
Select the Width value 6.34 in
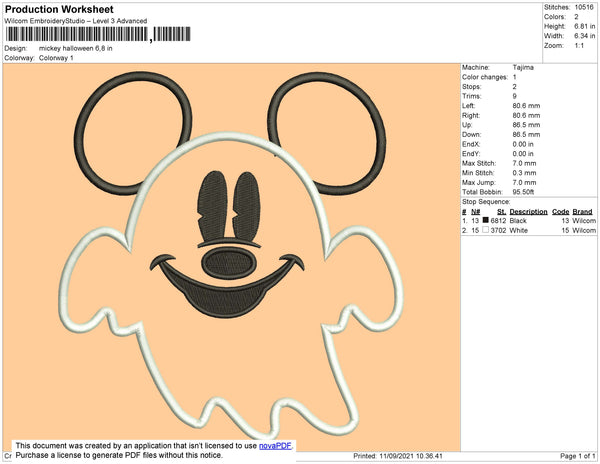coord(585,36)
